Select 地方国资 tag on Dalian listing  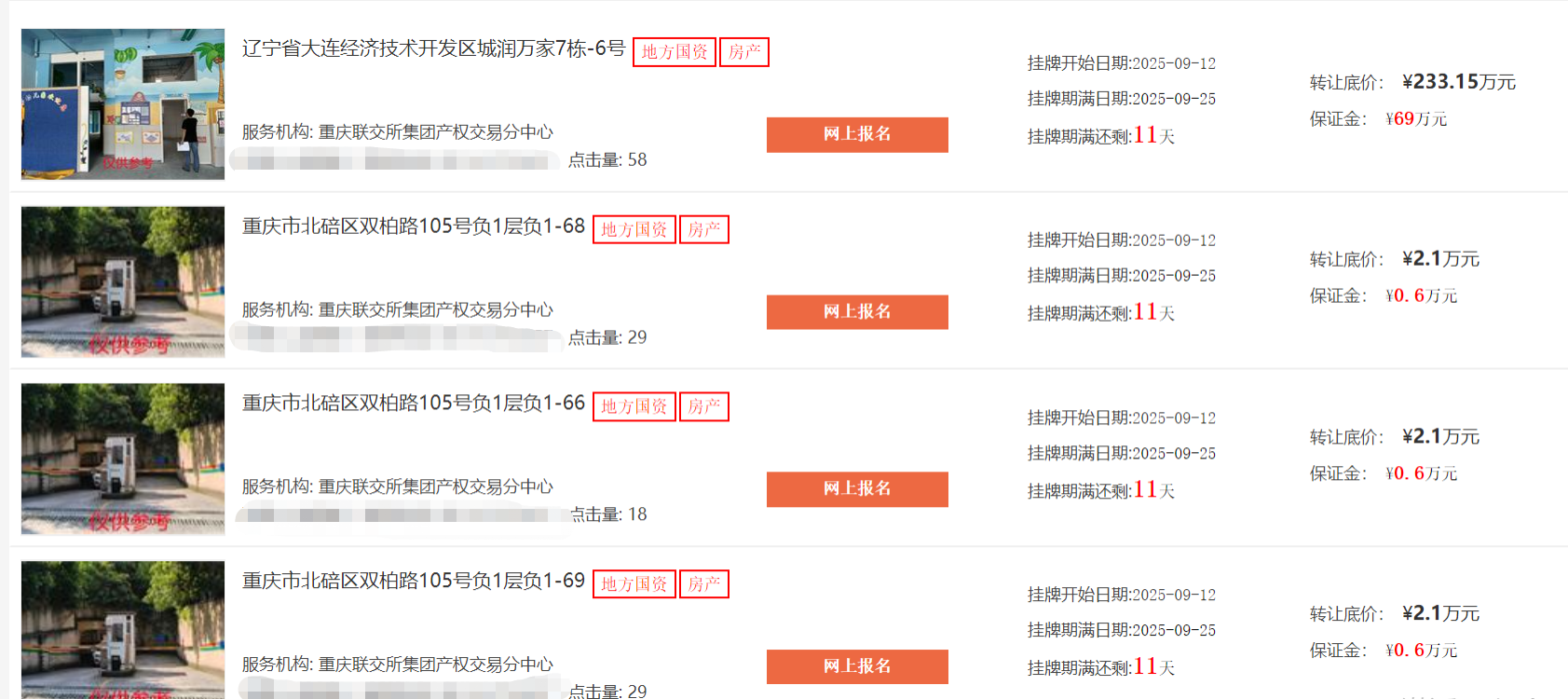click(675, 52)
